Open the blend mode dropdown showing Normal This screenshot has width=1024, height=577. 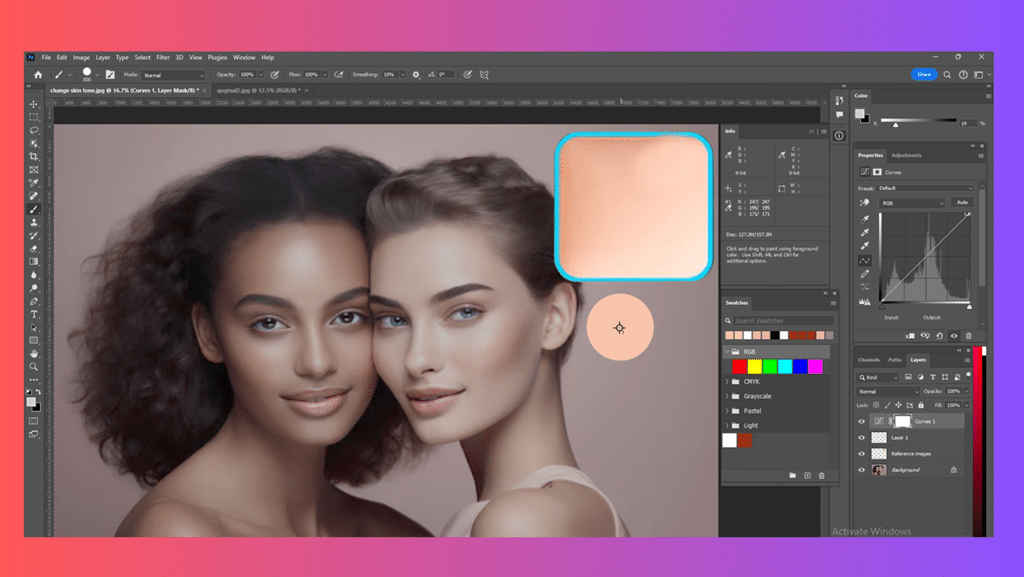888,391
